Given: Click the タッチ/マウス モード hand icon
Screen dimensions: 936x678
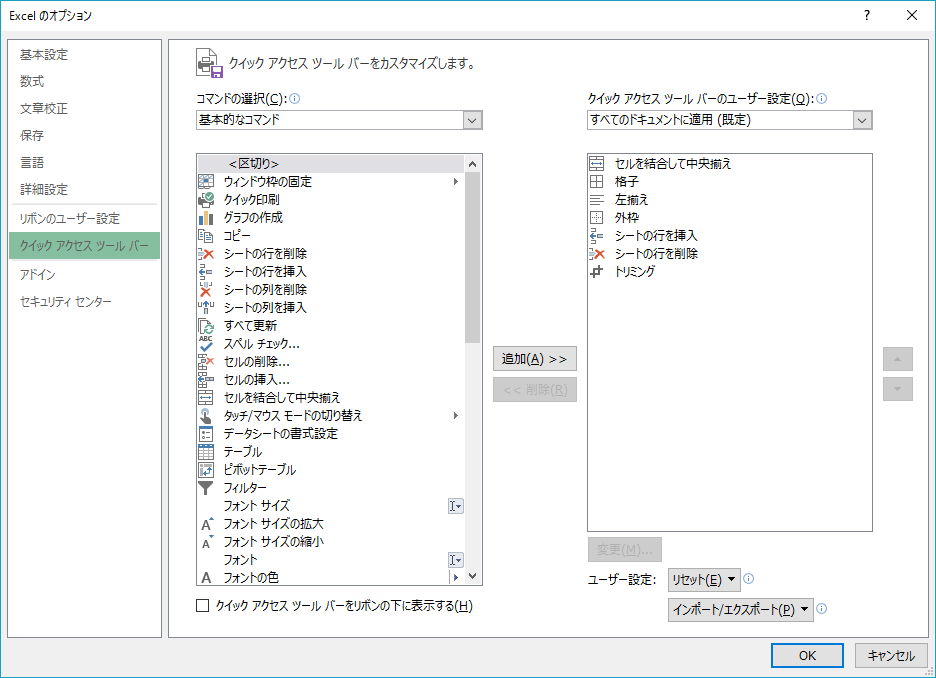Looking at the screenshot, I should (x=205, y=415).
